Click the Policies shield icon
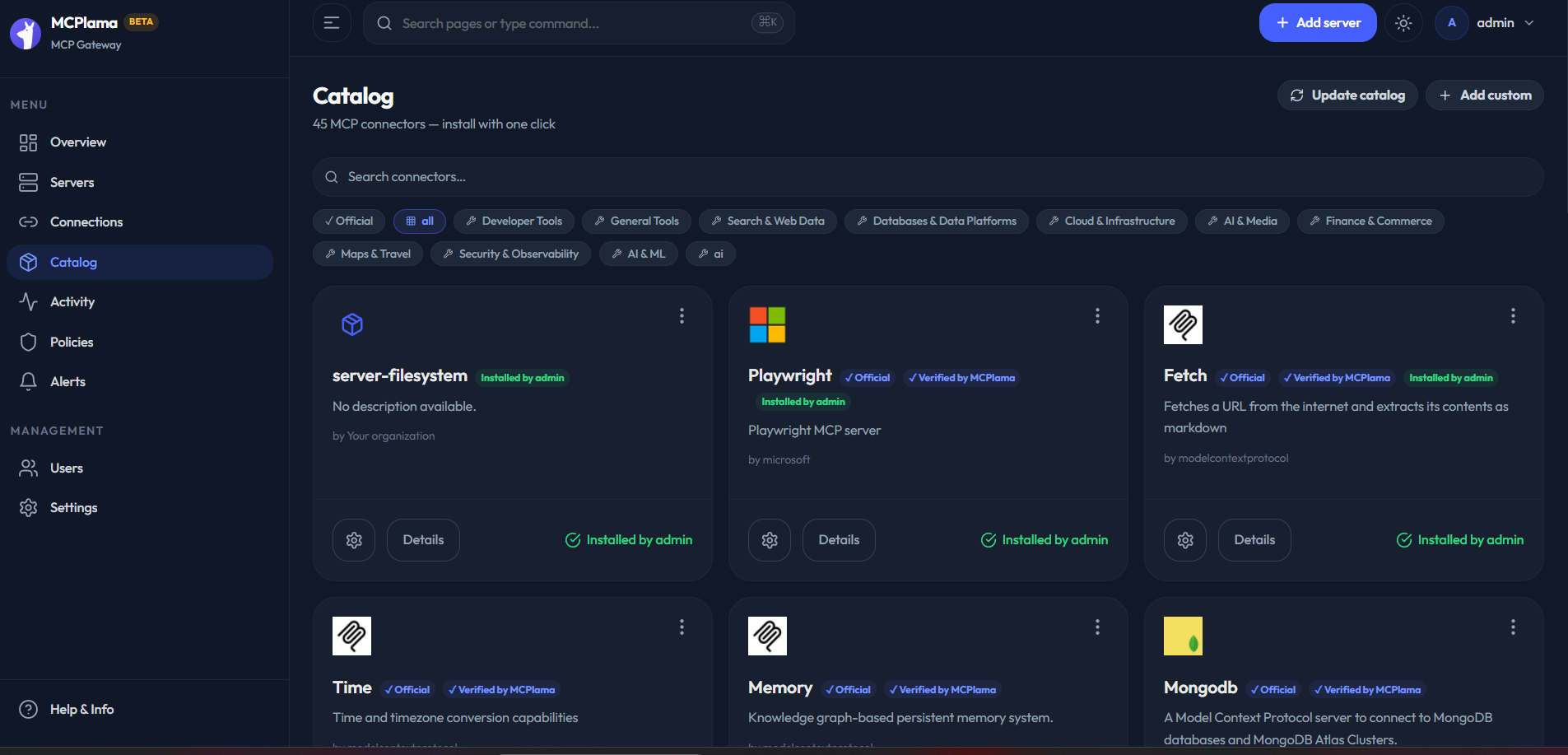The height and width of the screenshot is (755, 1568). tap(29, 343)
